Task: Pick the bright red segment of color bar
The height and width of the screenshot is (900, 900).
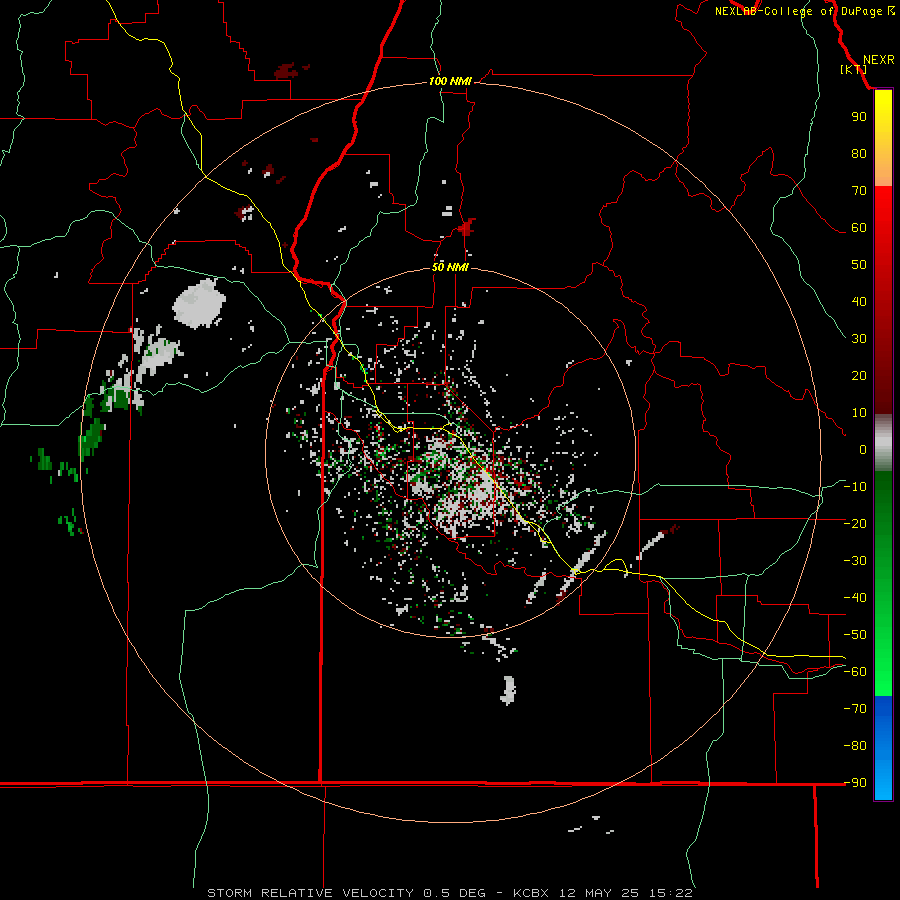Action: click(x=883, y=210)
